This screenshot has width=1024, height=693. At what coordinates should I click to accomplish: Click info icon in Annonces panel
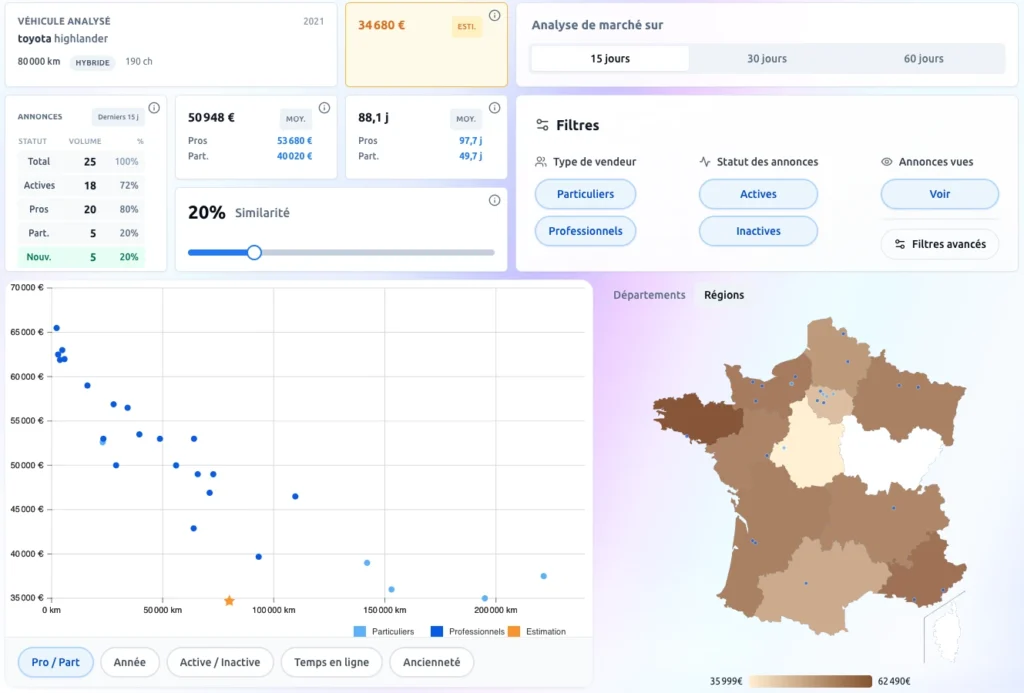coord(154,108)
